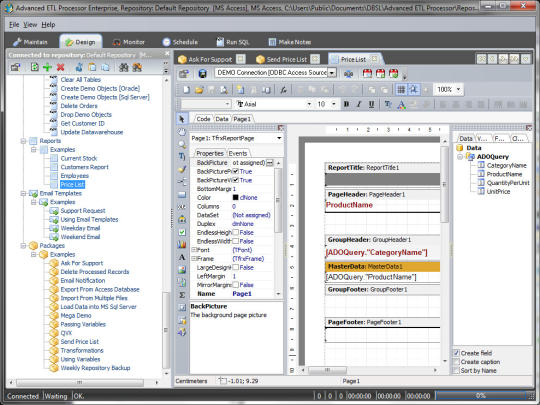Select MasterData1 orange band header
This screenshot has height=405, width=540.
[382, 267]
